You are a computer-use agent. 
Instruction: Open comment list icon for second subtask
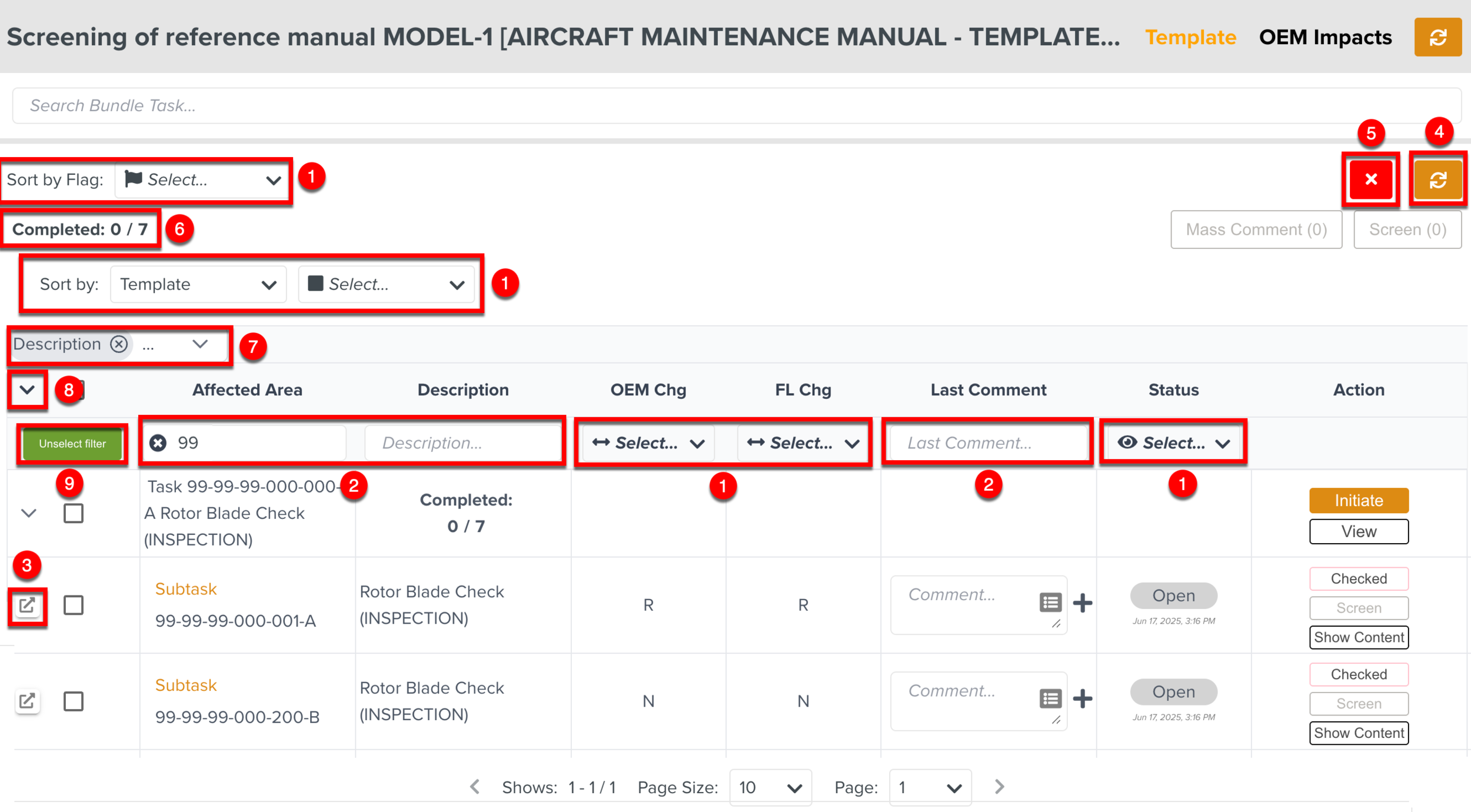(1050, 699)
